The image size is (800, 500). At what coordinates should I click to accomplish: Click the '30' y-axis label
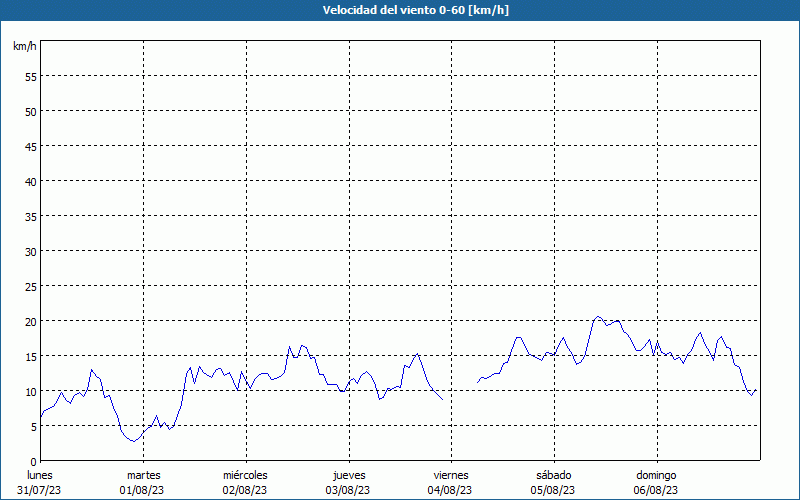tap(31, 254)
